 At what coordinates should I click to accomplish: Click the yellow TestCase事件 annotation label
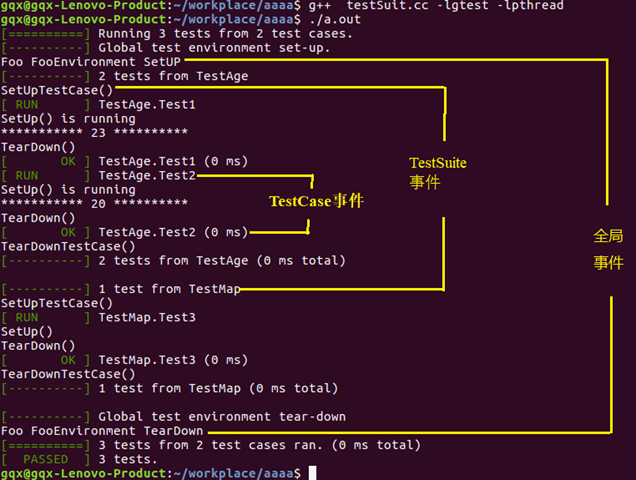click(x=316, y=201)
